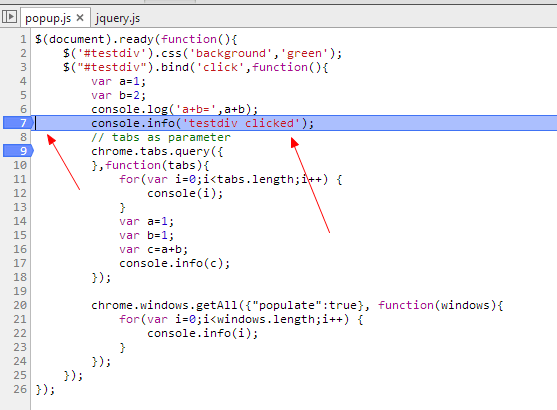
Task: Set a breakpoint on line 3
Action: click(23, 67)
